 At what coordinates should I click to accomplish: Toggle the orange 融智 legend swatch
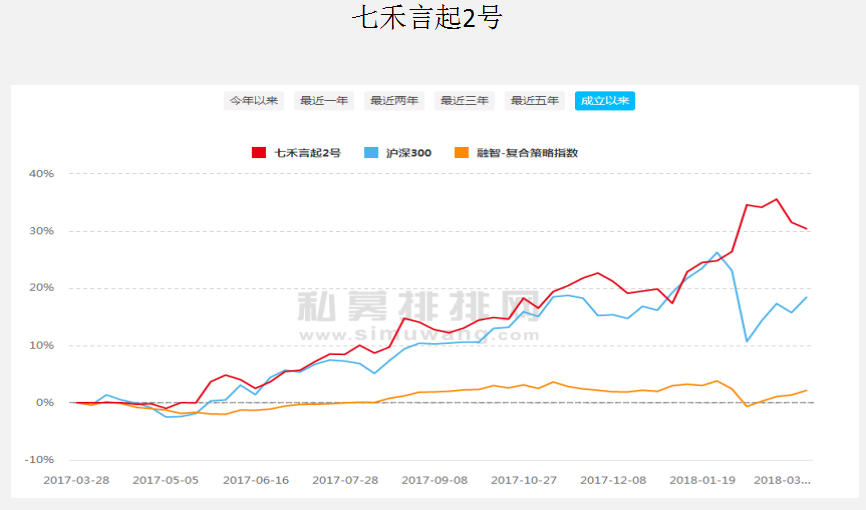[461, 153]
